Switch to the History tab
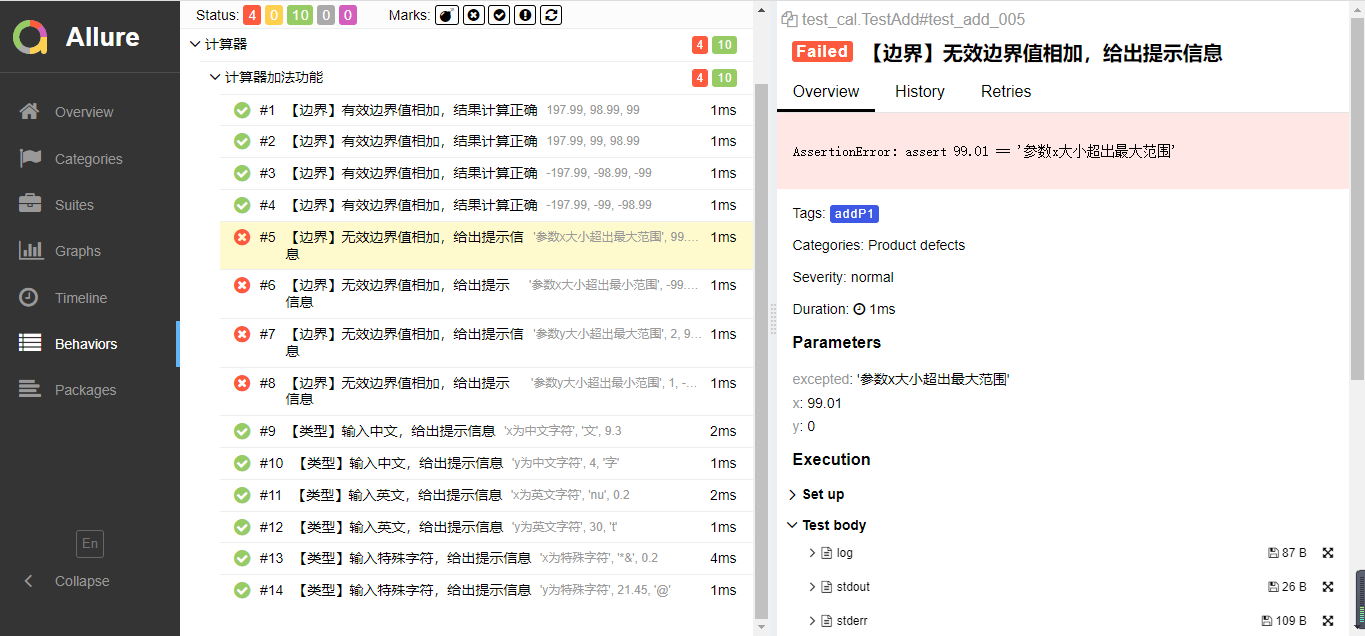The image size is (1365, 636). coord(919,91)
